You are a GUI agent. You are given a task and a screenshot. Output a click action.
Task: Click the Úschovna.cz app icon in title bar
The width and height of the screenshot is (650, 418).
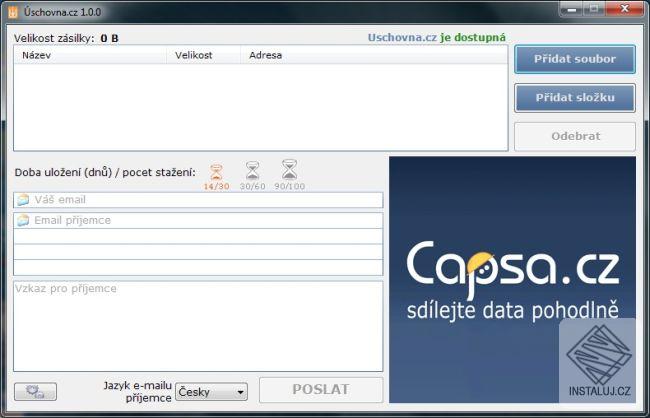[x=13, y=12]
